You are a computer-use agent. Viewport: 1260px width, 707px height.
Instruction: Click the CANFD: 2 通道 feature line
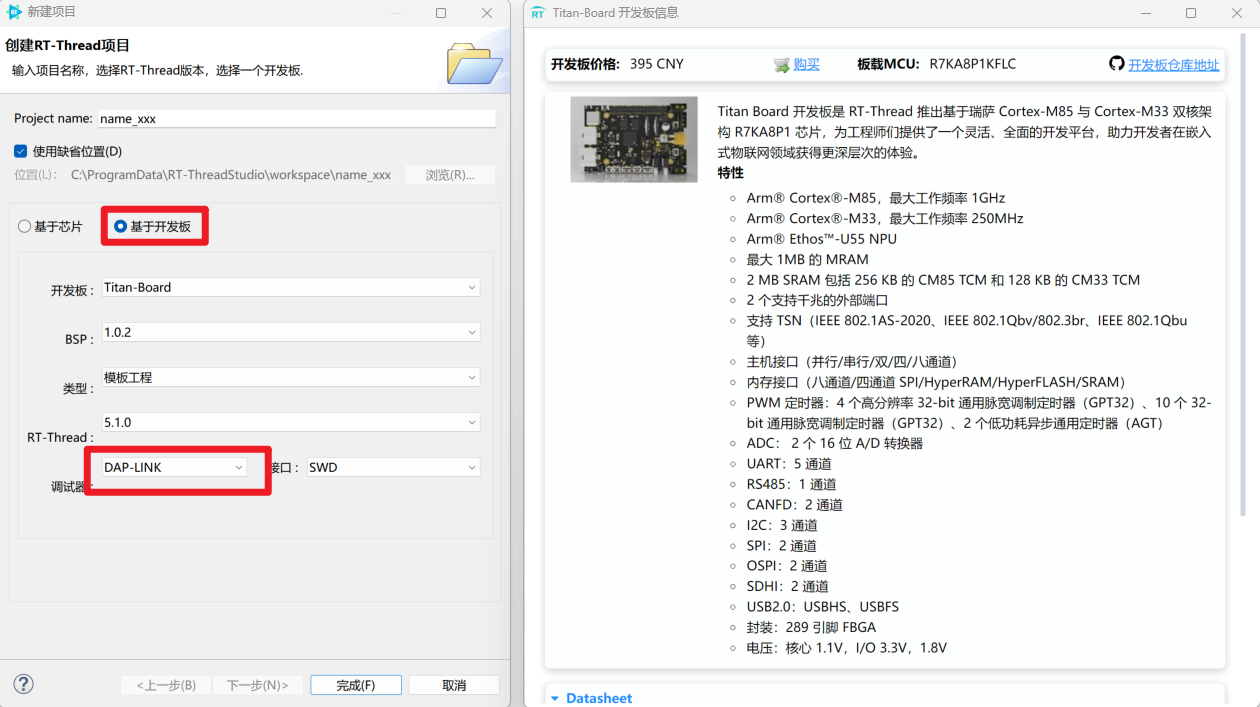click(794, 505)
